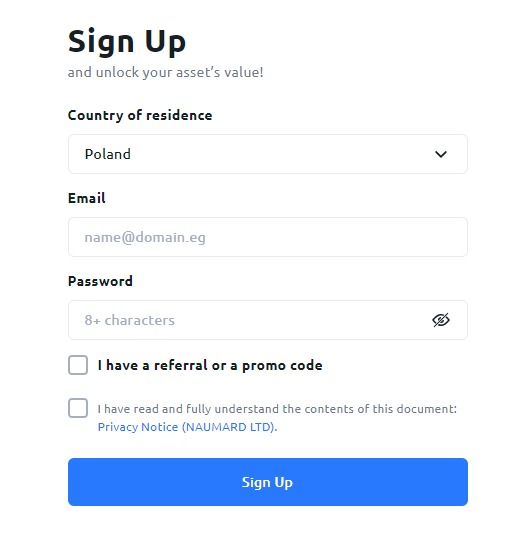
Task: Tick the referral or promo code checkbox
Action: coord(78,365)
